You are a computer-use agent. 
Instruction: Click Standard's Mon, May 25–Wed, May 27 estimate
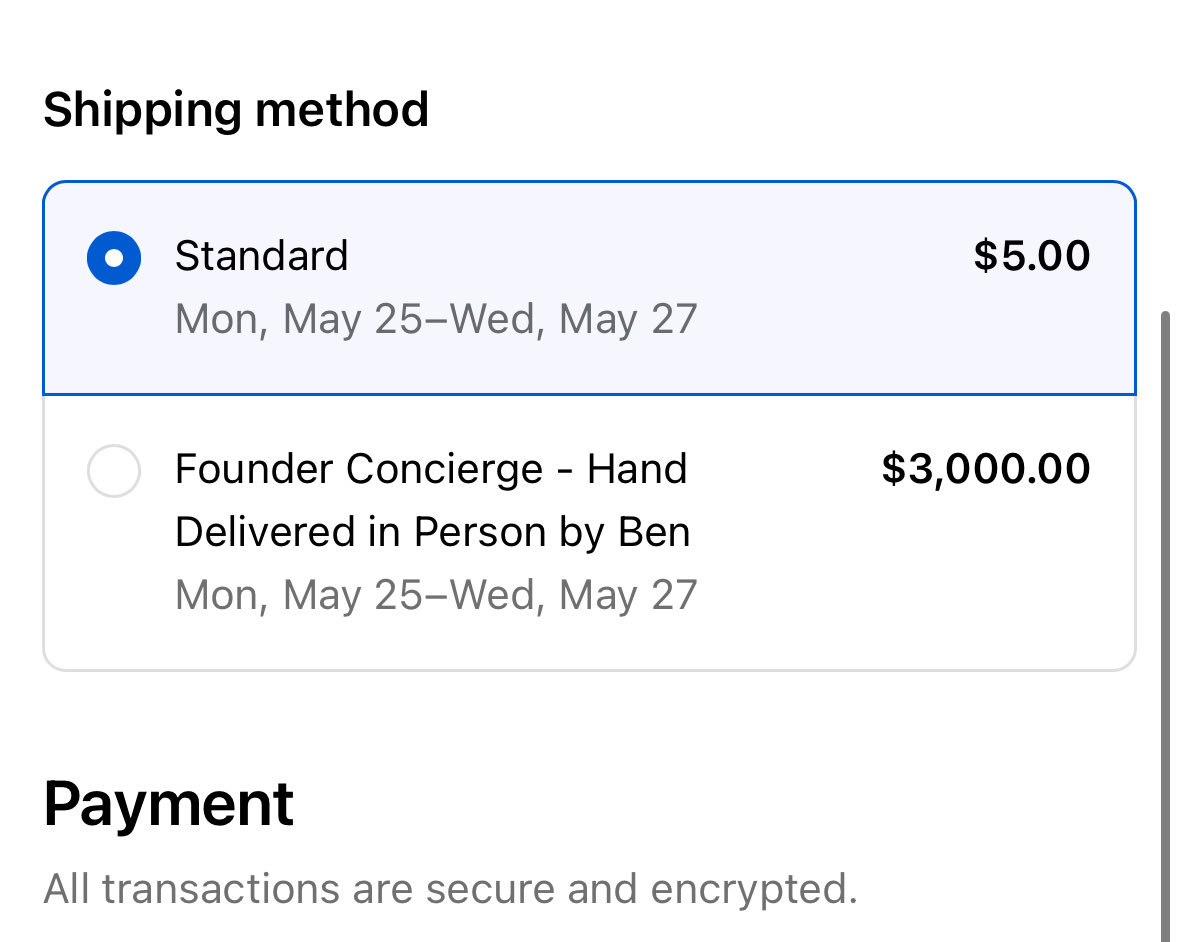[436, 320]
